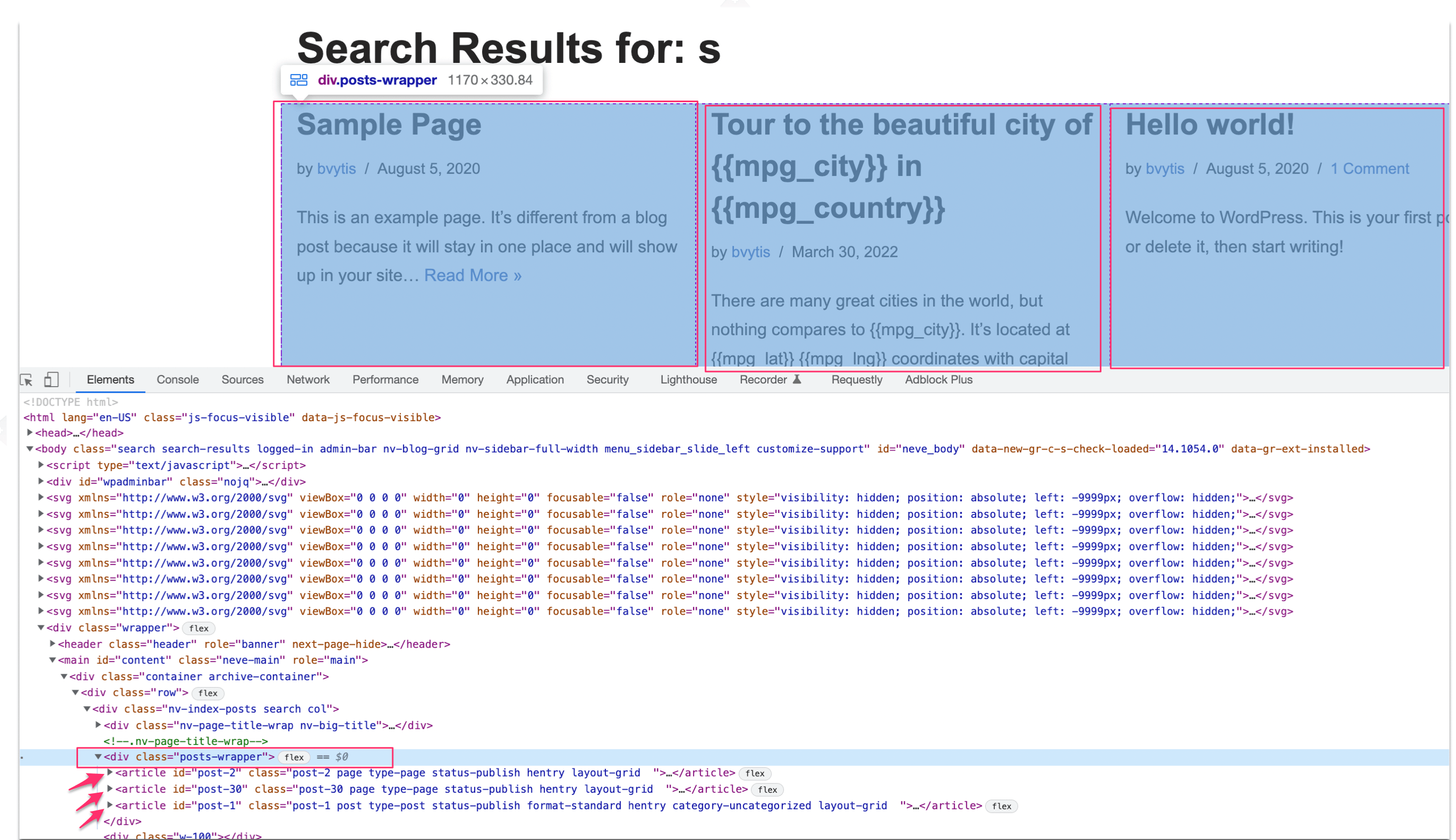Expand the wpadminbar div node
The width and height of the screenshot is (1456, 840).
tap(41, 481)
